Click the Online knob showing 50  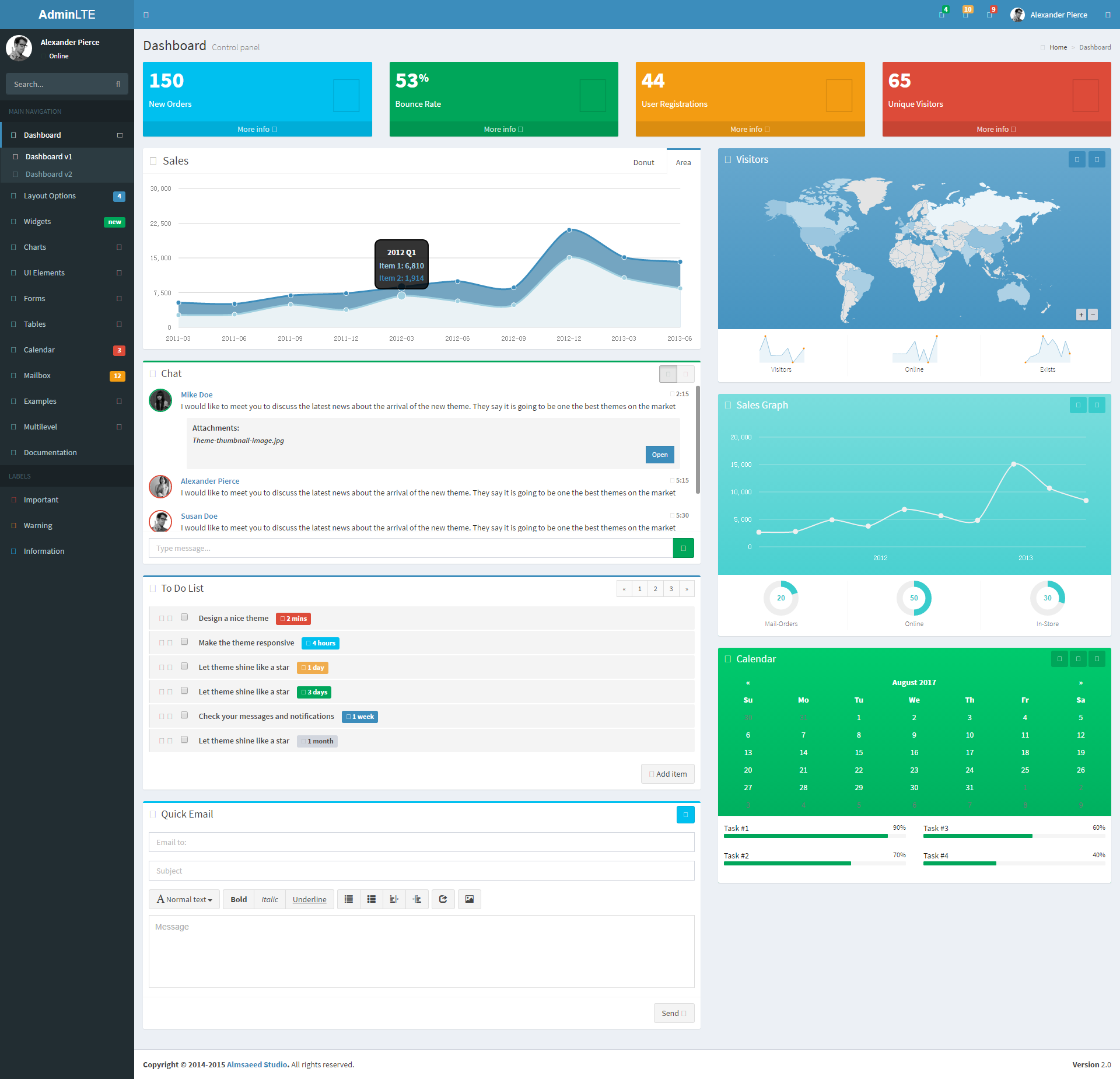914,598
